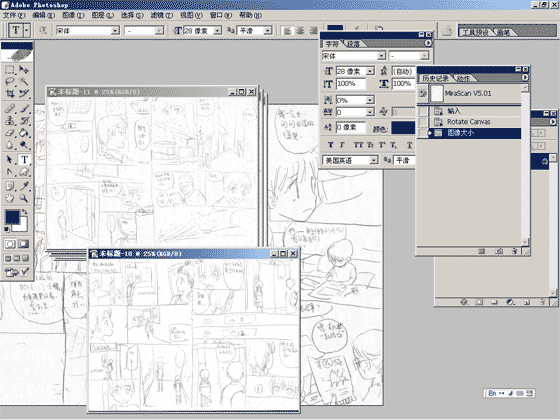The image size is (560, 420).
Task: Open font size dropdown in options bar
Action: pos(218,31)
